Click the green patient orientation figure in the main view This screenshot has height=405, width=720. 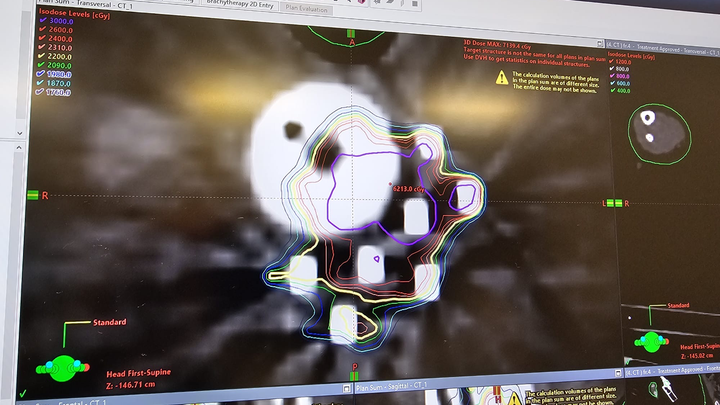pyautogui.click(x=63, y=368)
